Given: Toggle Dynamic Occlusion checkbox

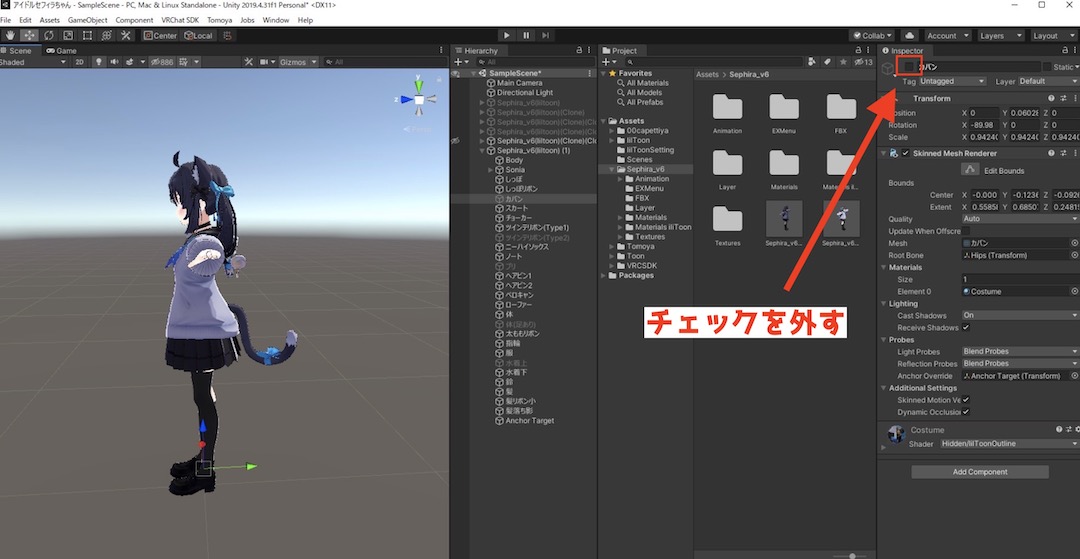Looking at the screenshot, I should 966,412.
